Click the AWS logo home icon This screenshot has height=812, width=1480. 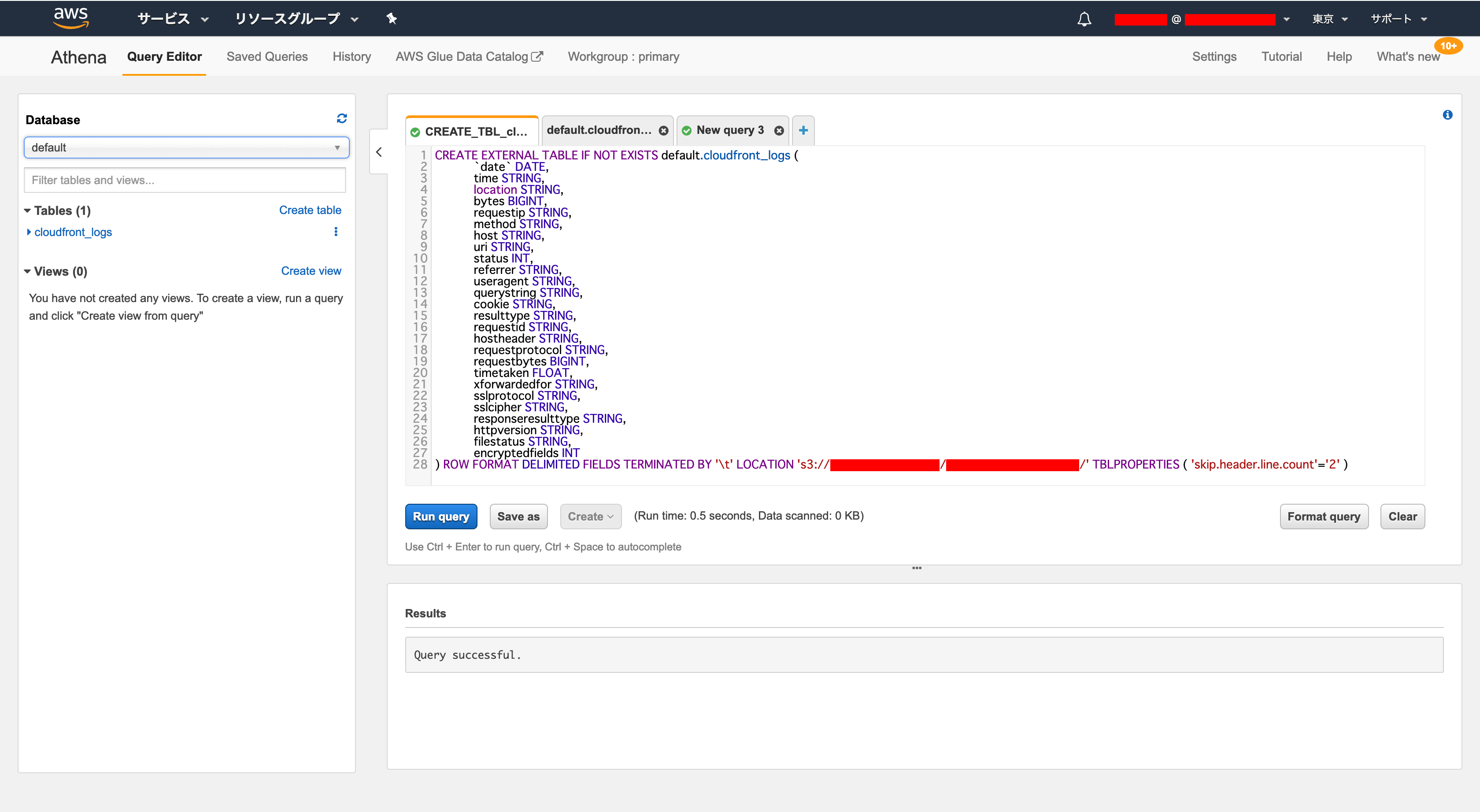[70, 18]
